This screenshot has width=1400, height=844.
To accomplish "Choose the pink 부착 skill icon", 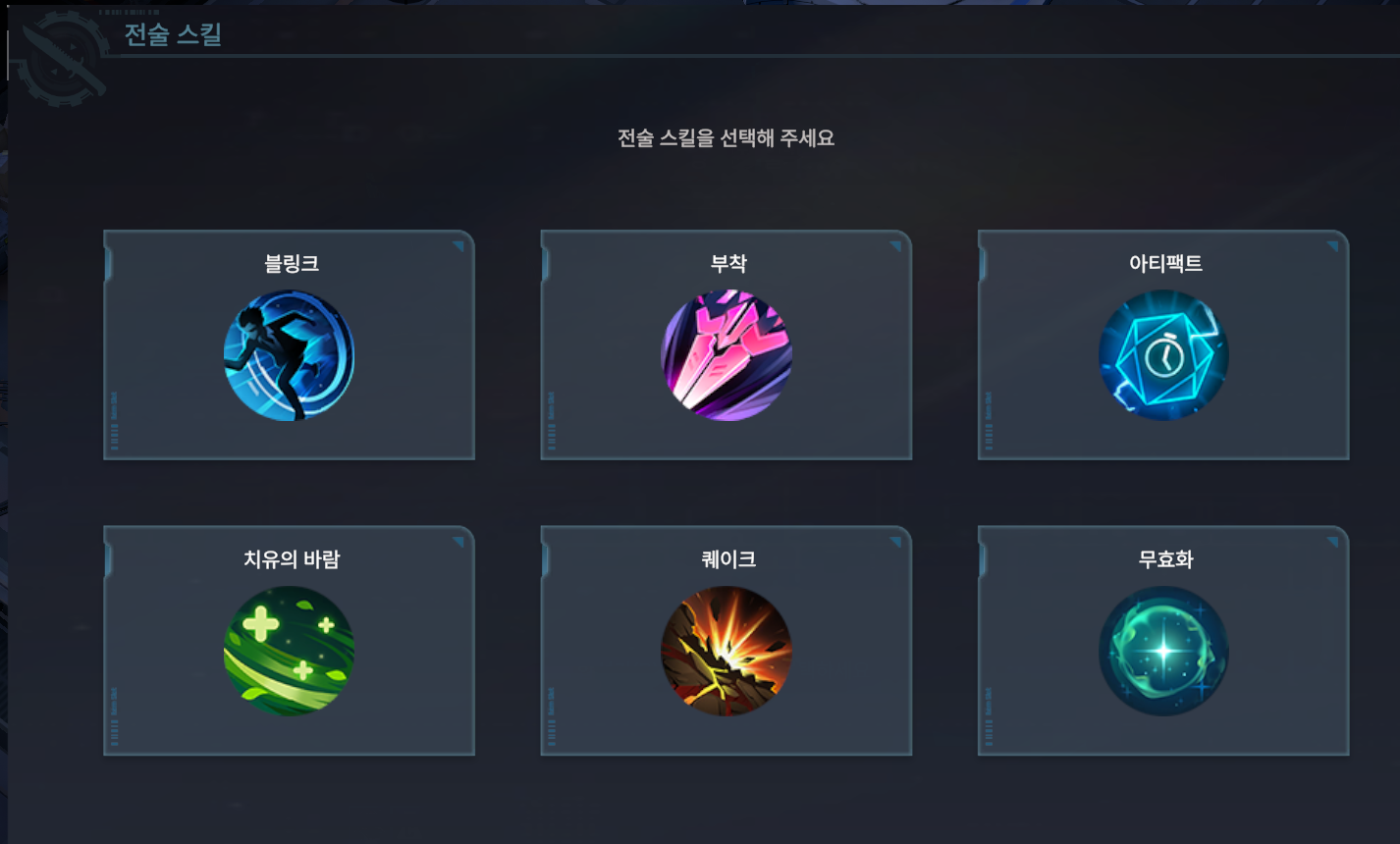I will point(727,356).
